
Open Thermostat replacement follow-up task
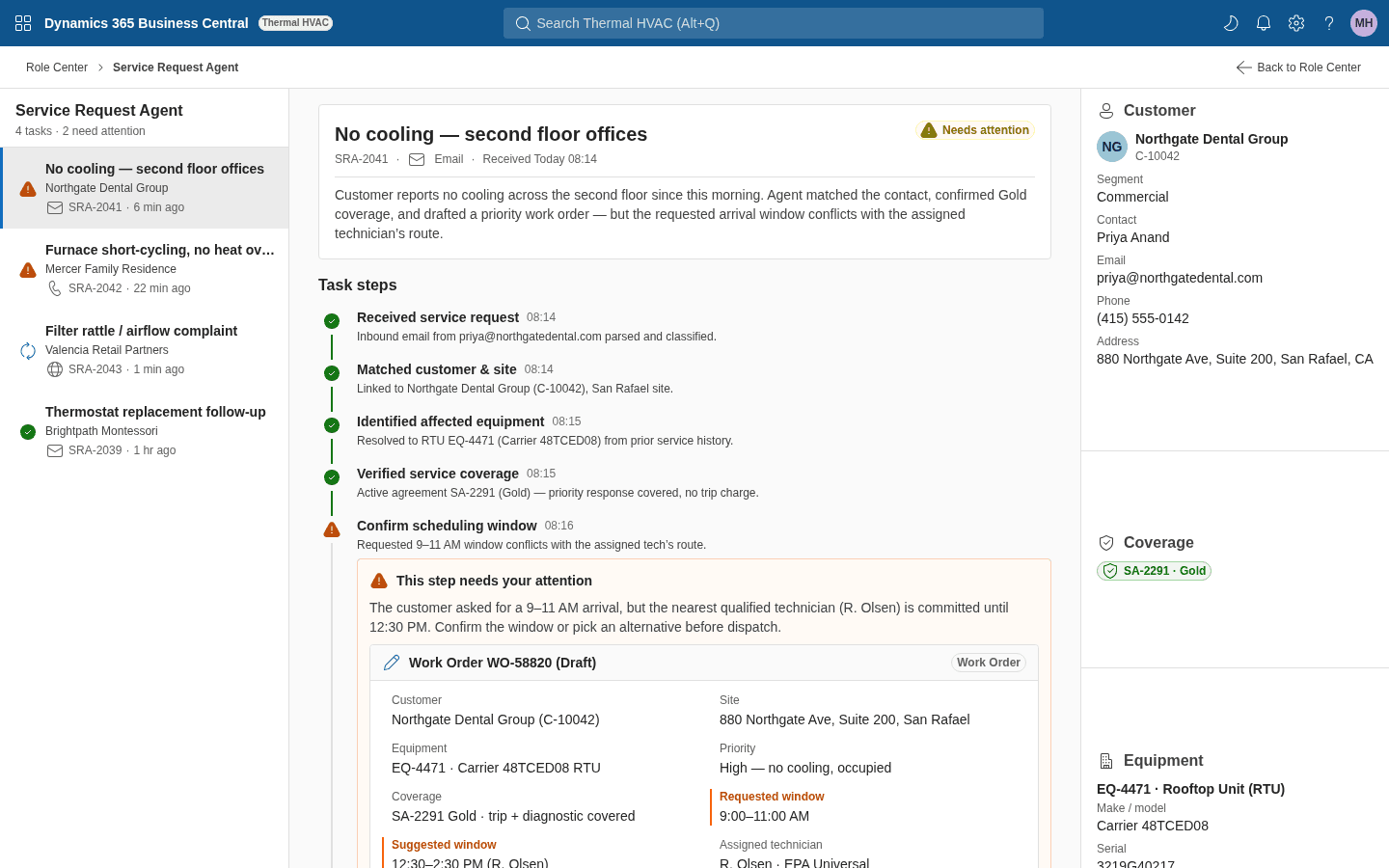145,431
